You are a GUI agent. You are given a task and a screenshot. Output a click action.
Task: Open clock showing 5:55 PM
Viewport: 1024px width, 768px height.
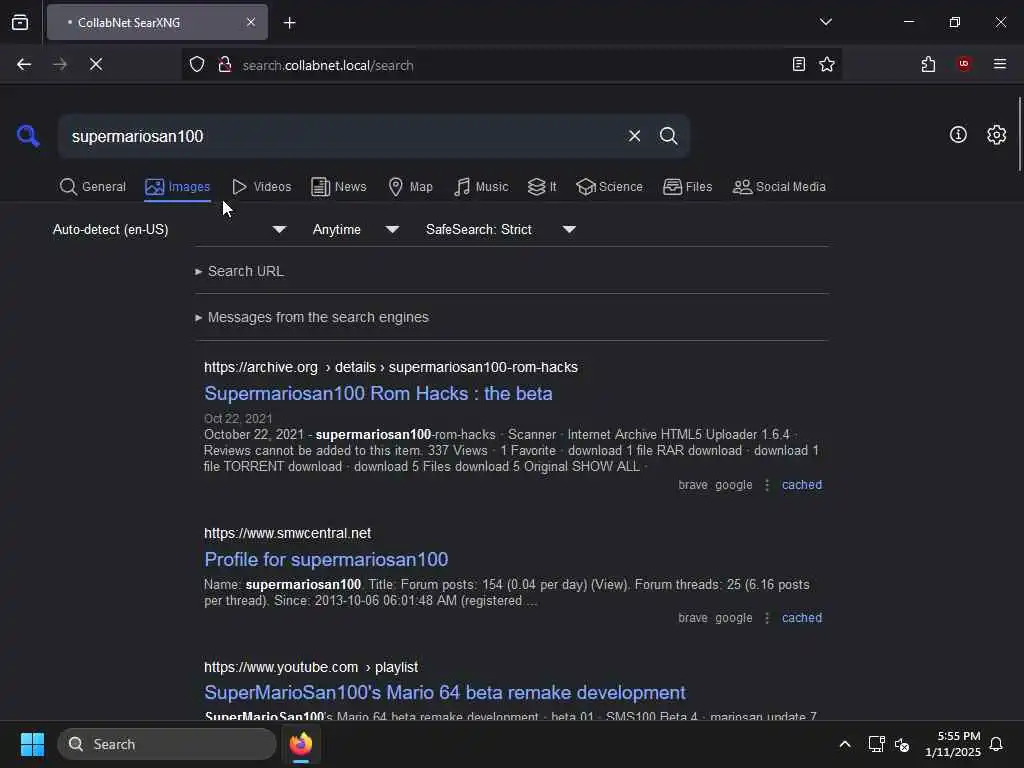coord(952,744)
